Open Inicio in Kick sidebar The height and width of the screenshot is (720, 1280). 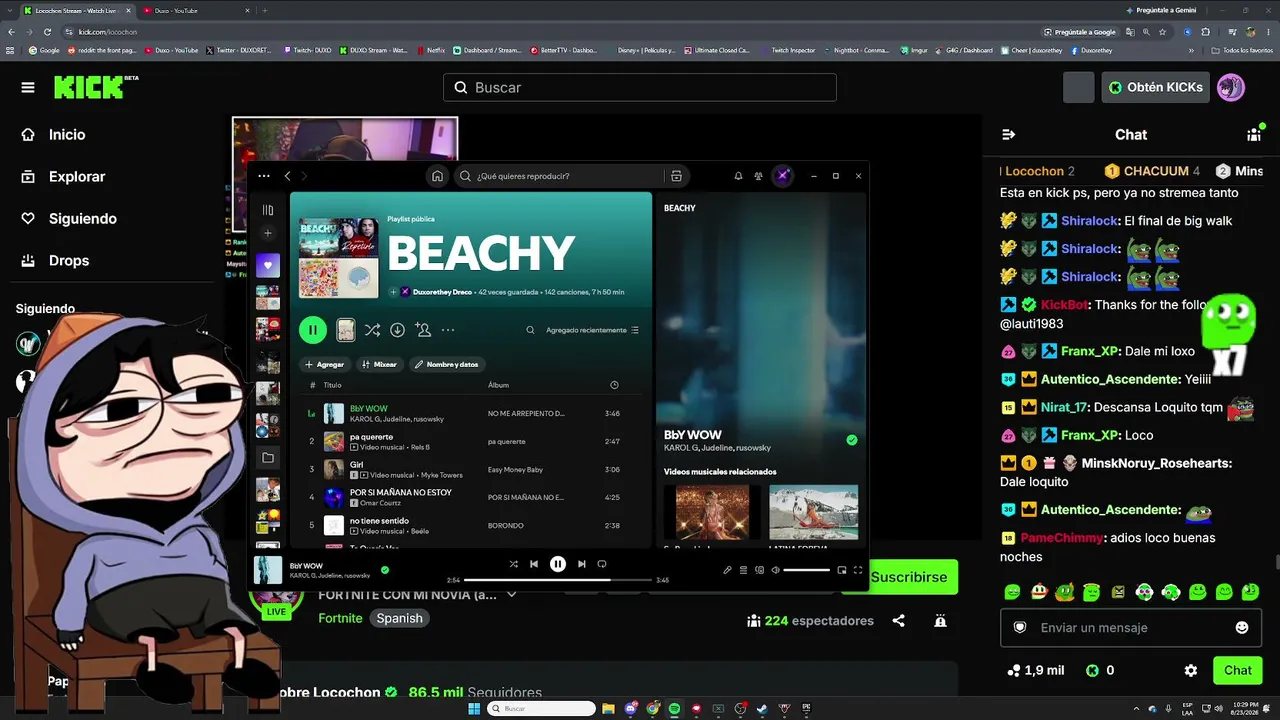67,135
